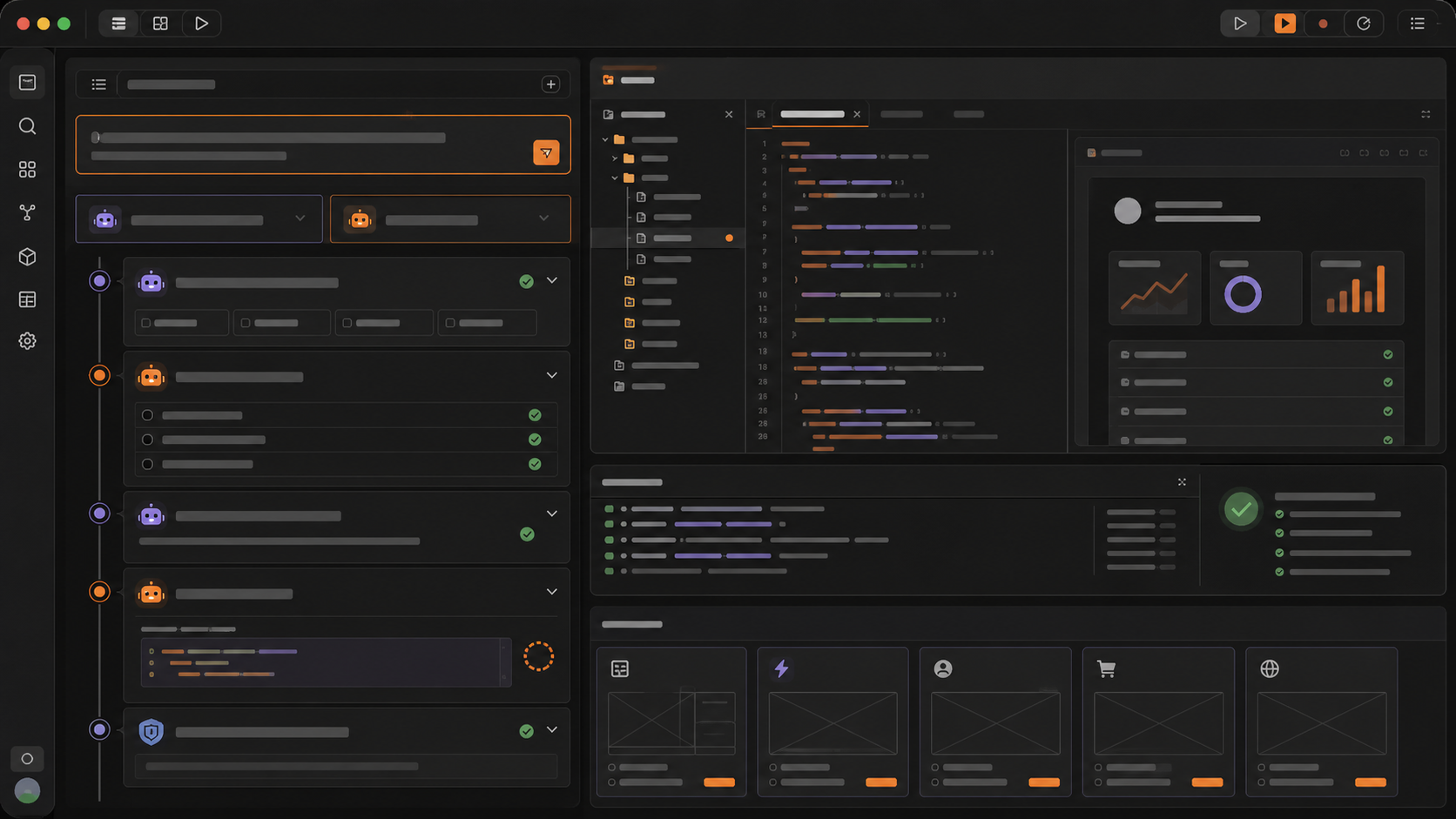
Task: Close the active editor tab
Action: point(857,114)
